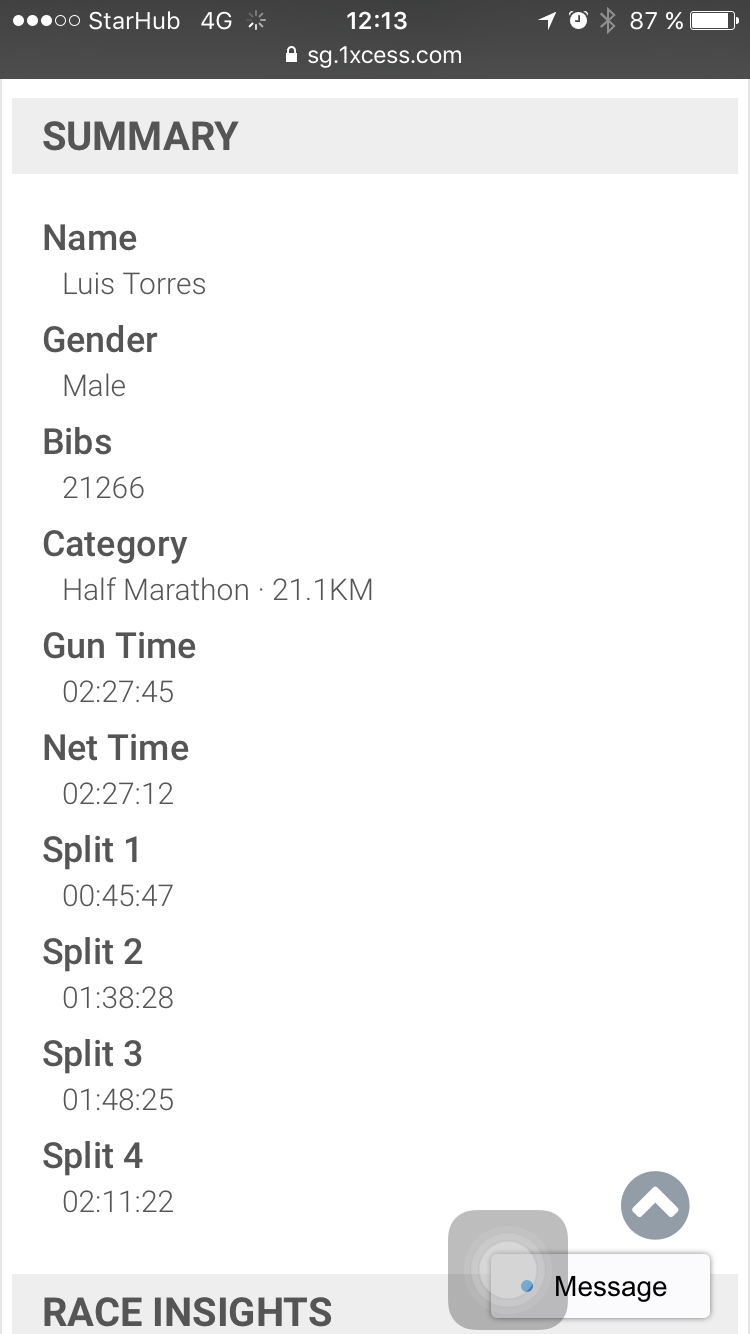Tap the Net Time value 02:27:12
The image size is (750, 1334).
click(118, 794)
